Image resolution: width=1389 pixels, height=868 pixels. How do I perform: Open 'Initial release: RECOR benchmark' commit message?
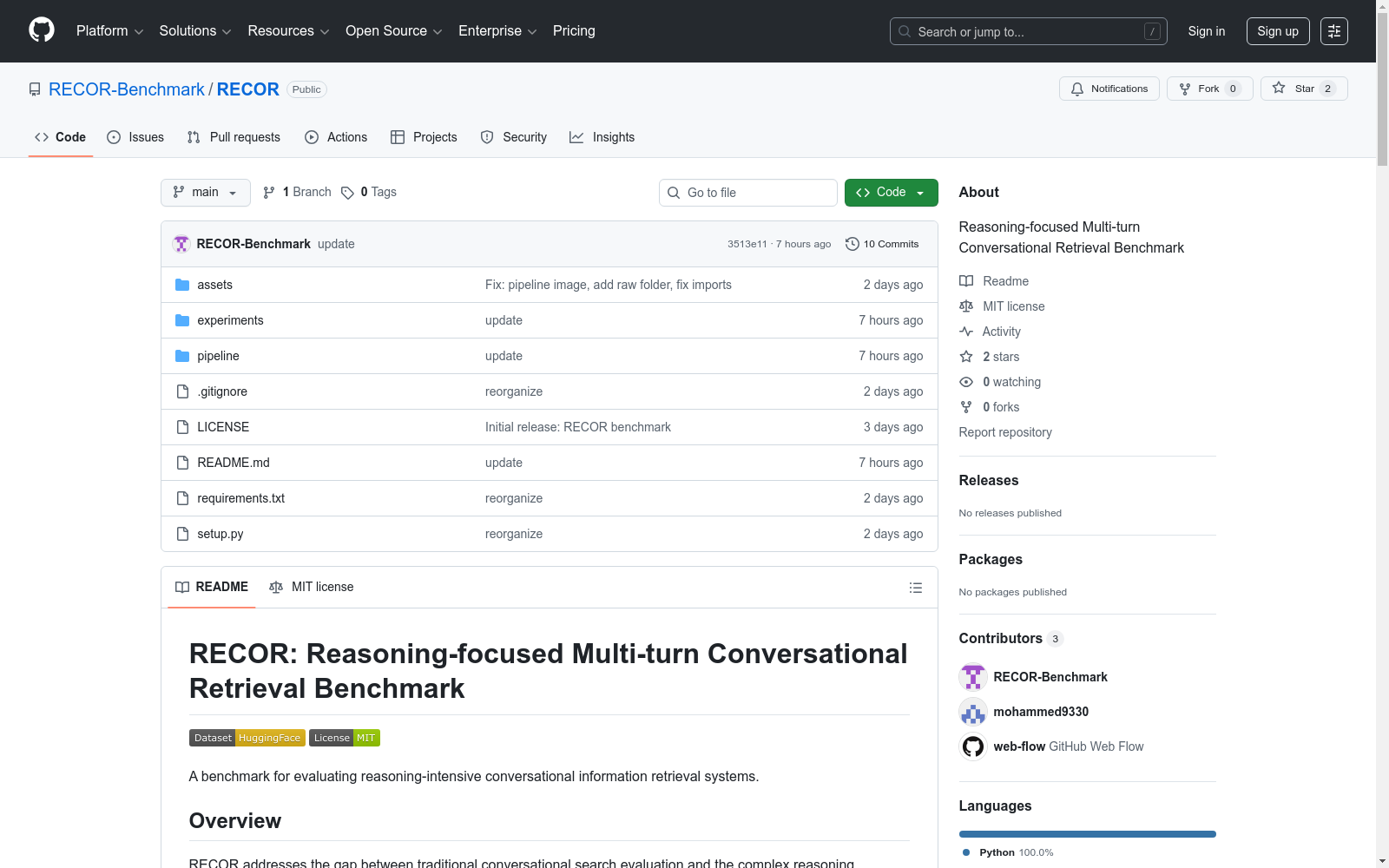tap(578, 427)
